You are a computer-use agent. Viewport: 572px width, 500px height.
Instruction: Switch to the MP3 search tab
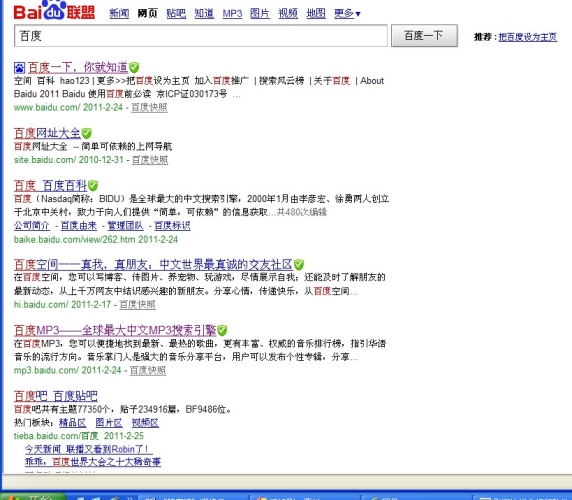[x=232, y=13]
